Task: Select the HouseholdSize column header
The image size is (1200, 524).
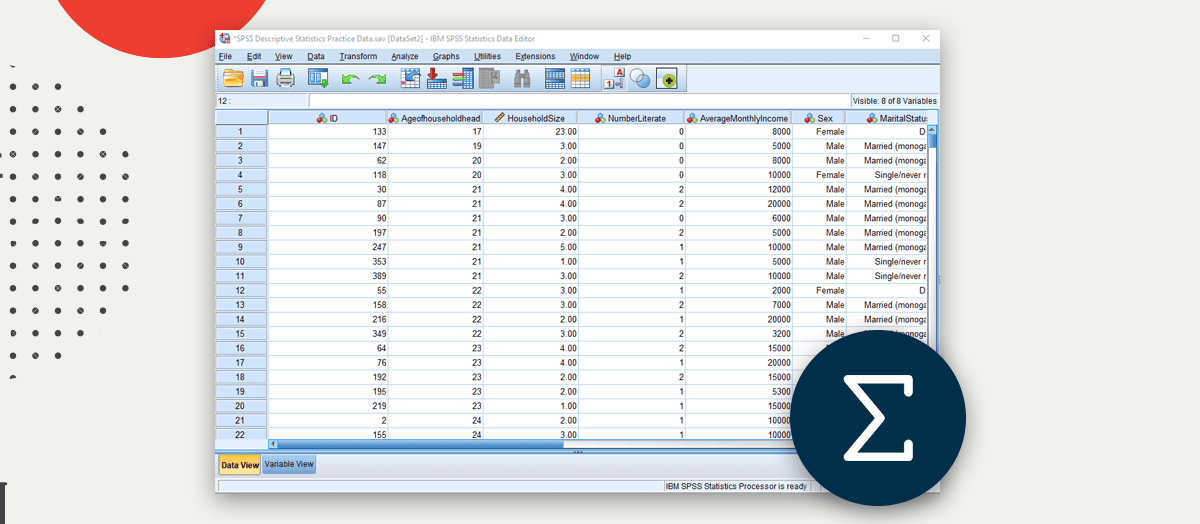Action: click(x=530, y=118)
